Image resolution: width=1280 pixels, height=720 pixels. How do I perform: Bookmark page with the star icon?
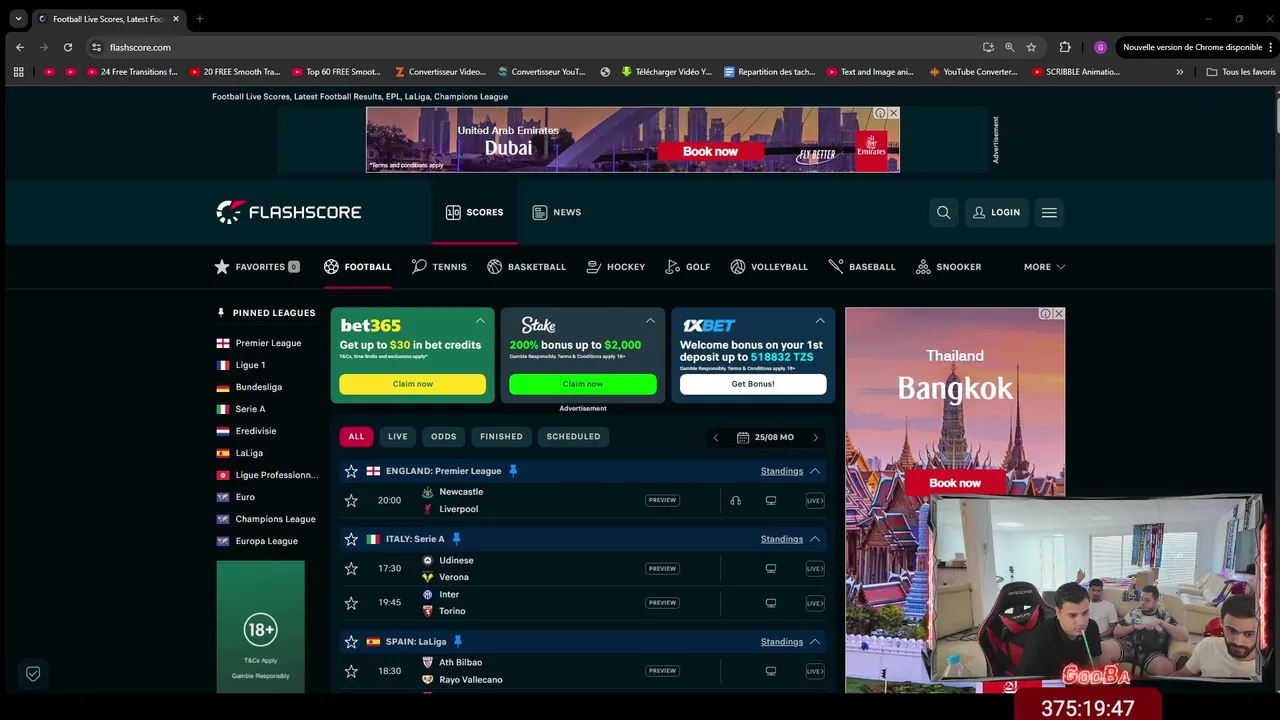click(x=1031, y=47)
